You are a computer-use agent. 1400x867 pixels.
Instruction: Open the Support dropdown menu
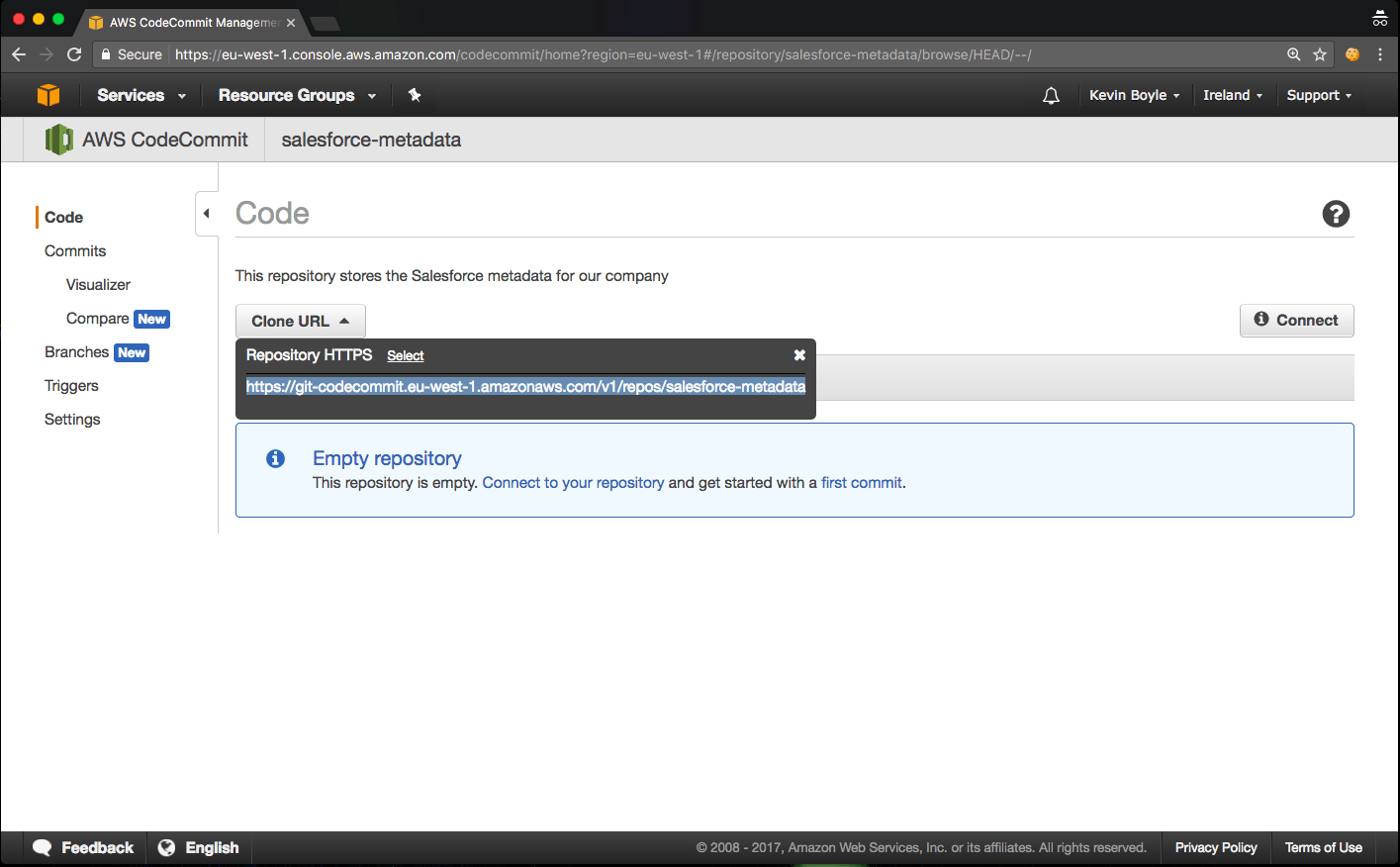pos(1319,95)
